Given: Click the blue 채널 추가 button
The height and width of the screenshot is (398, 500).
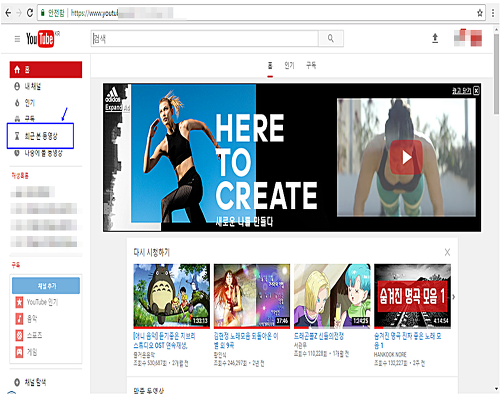Looking at the screenshot, I should (46, 286).
